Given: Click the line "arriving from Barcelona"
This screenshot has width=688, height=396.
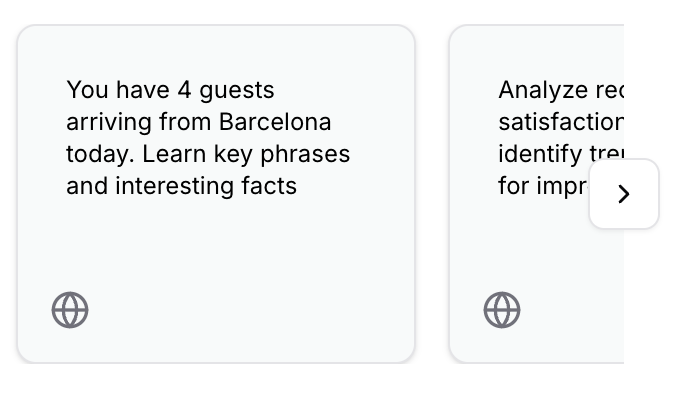Looking at the screenshot, I should (198, 121).
